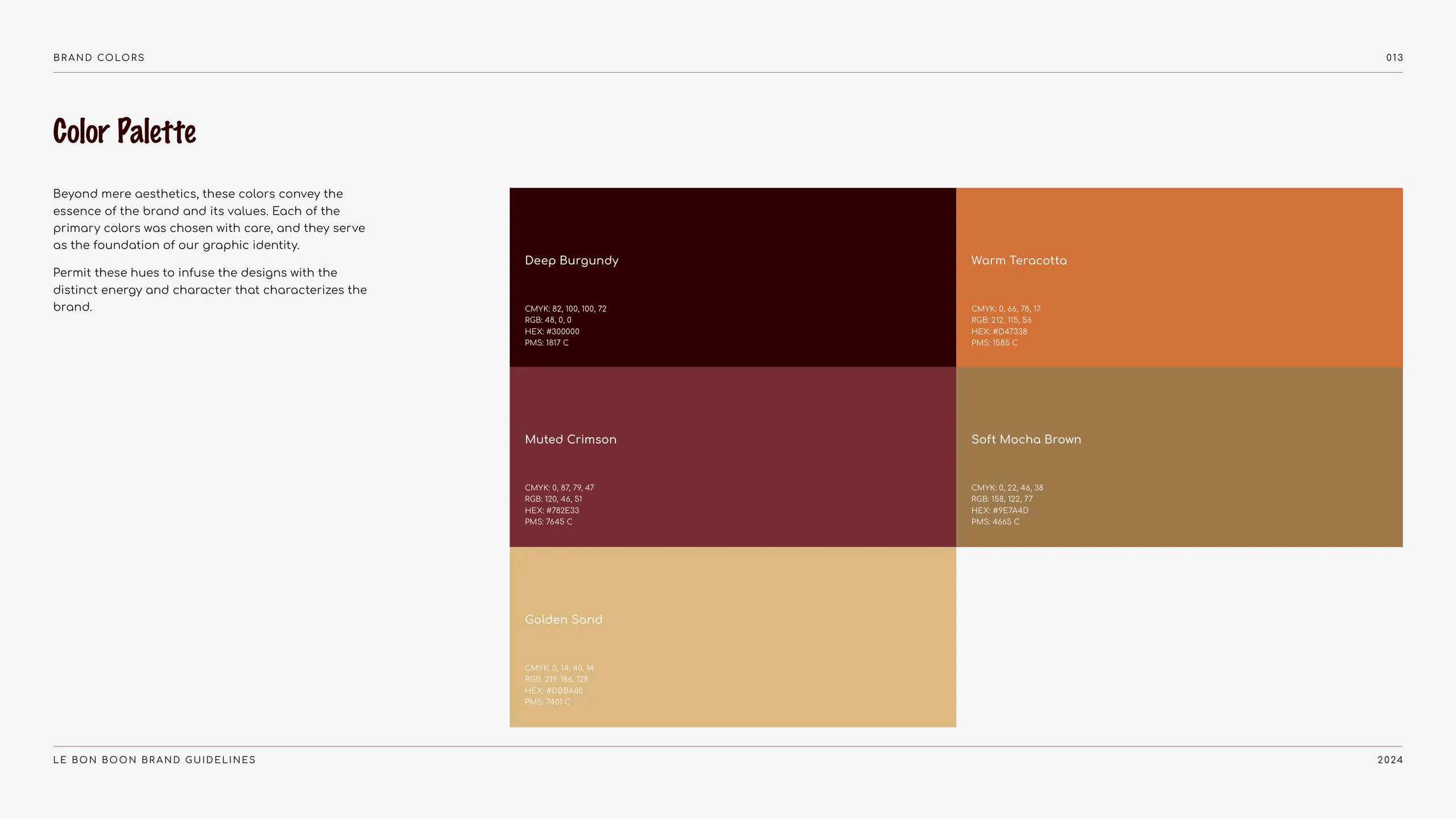Screen dimensions: 1456x819
Task: Select the Soft Mocha Brown swatch title
Action: point(1026,439)
